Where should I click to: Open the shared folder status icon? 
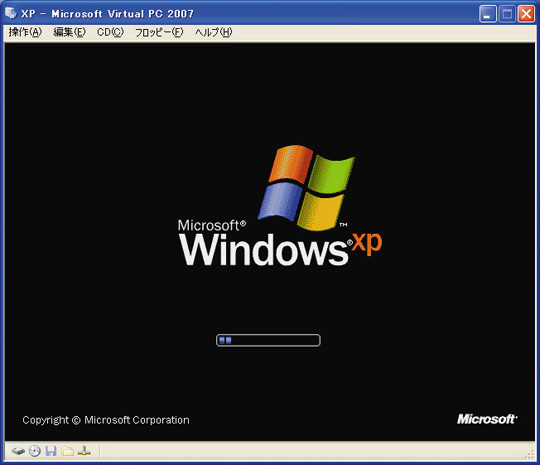click(68, 451)
